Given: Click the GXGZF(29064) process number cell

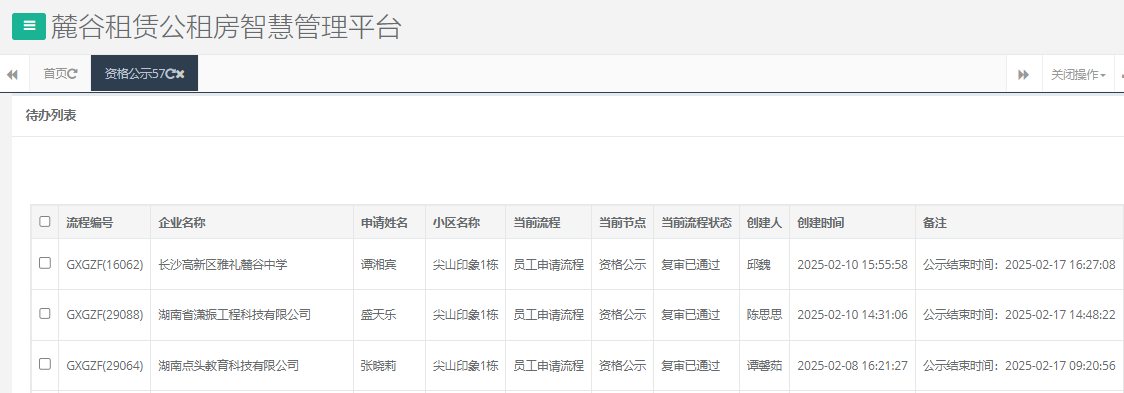Looking at the screenshot, I should [105, 366].
